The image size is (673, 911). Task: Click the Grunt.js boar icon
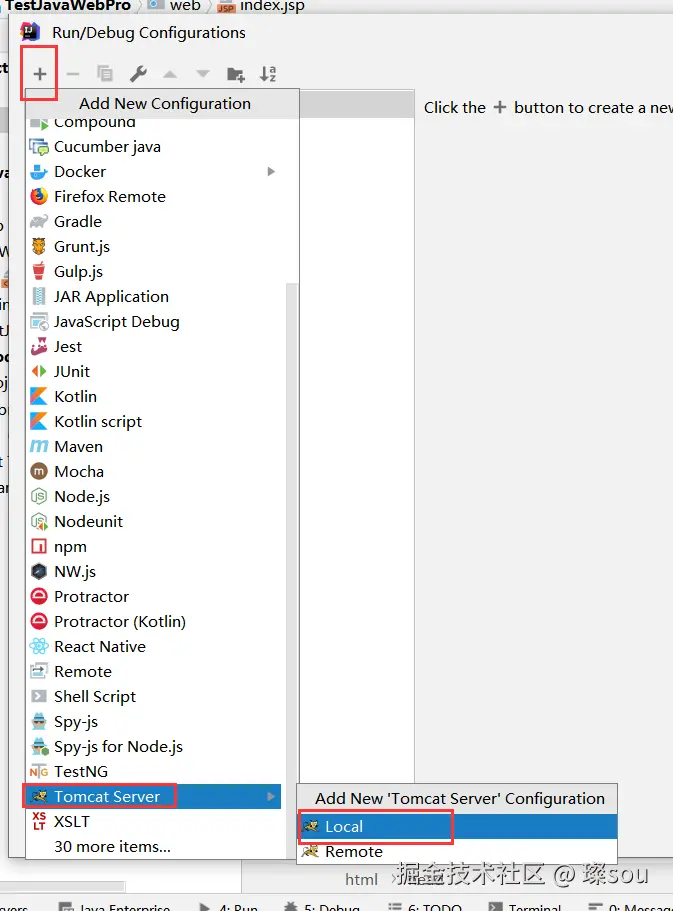(39, 246)
